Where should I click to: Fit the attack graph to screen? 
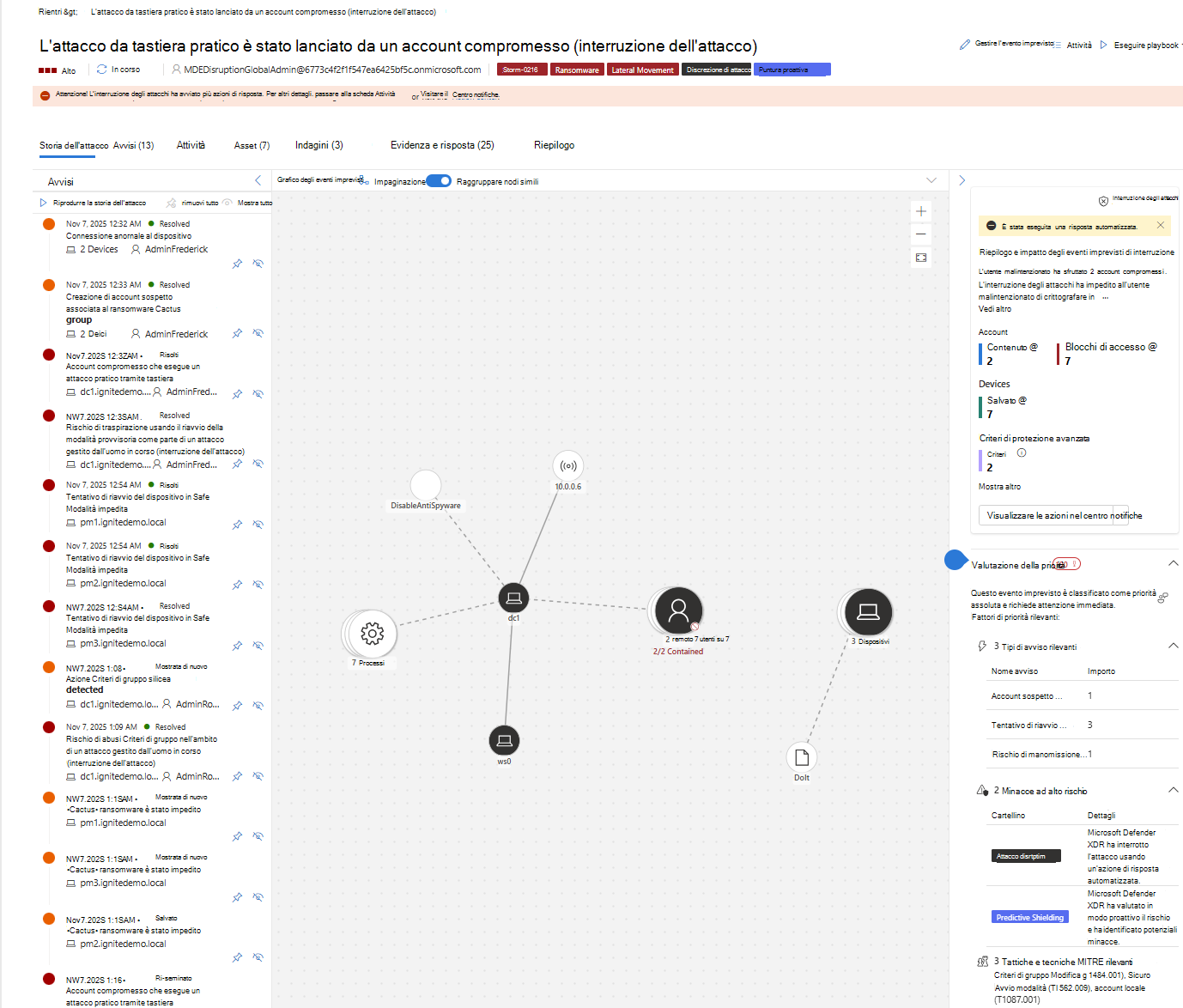click(x=921, y=258)
